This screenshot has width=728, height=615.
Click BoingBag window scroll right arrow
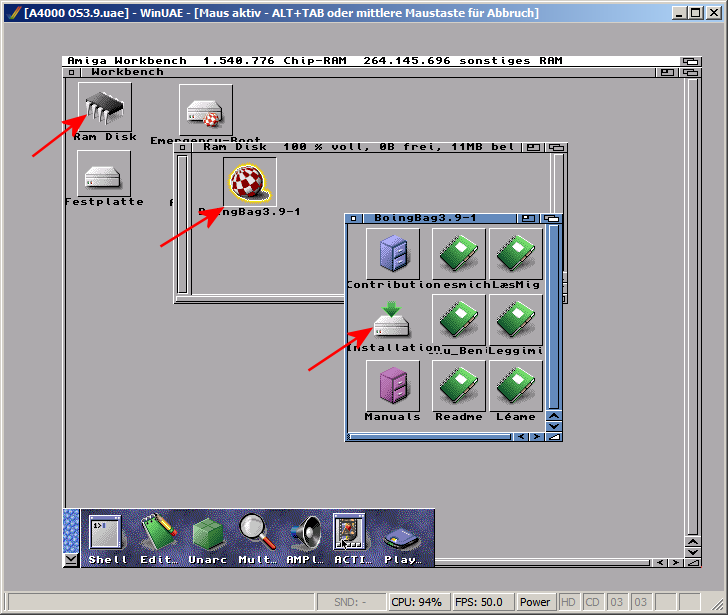537,437
